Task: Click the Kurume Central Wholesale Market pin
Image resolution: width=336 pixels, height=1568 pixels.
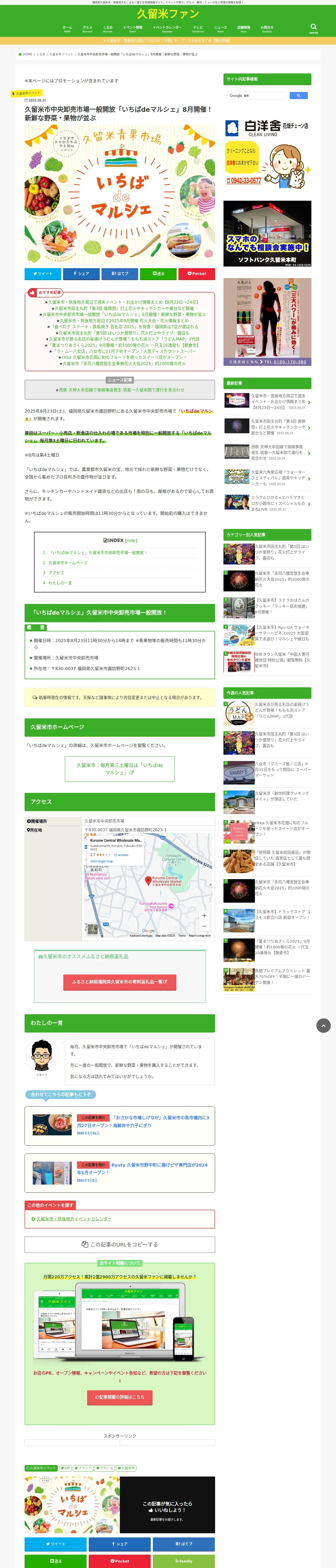Action: [148, 880]
